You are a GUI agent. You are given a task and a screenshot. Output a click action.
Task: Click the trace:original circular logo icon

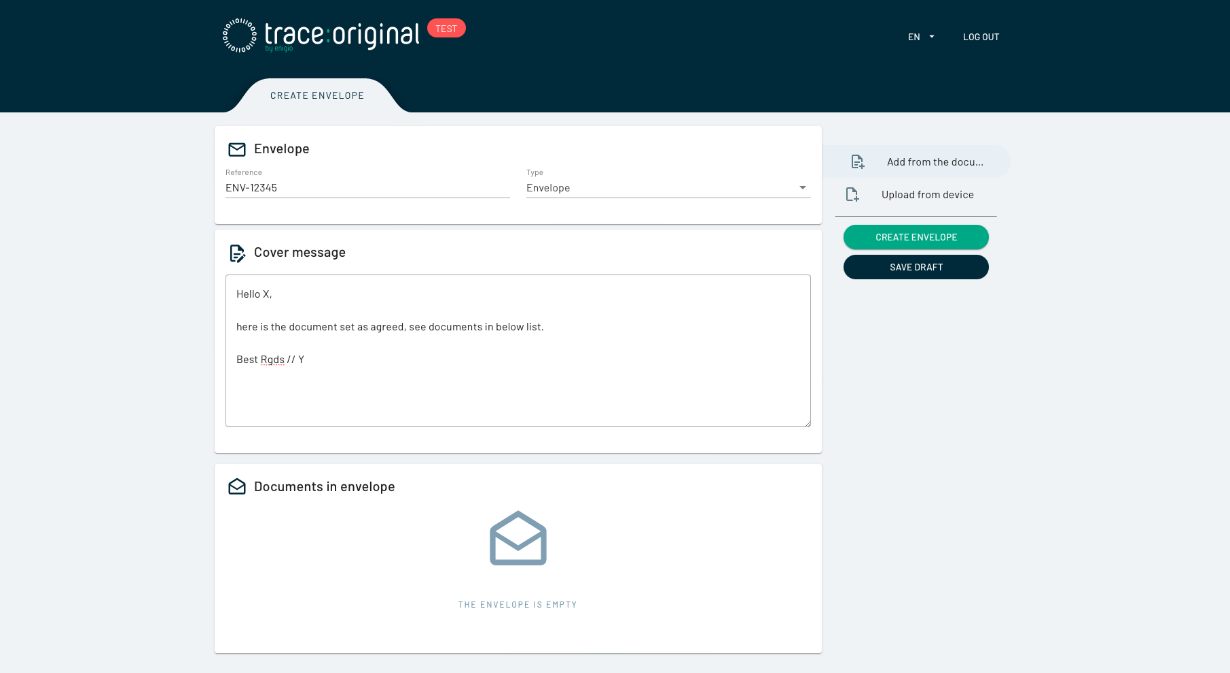pos(240,35)
